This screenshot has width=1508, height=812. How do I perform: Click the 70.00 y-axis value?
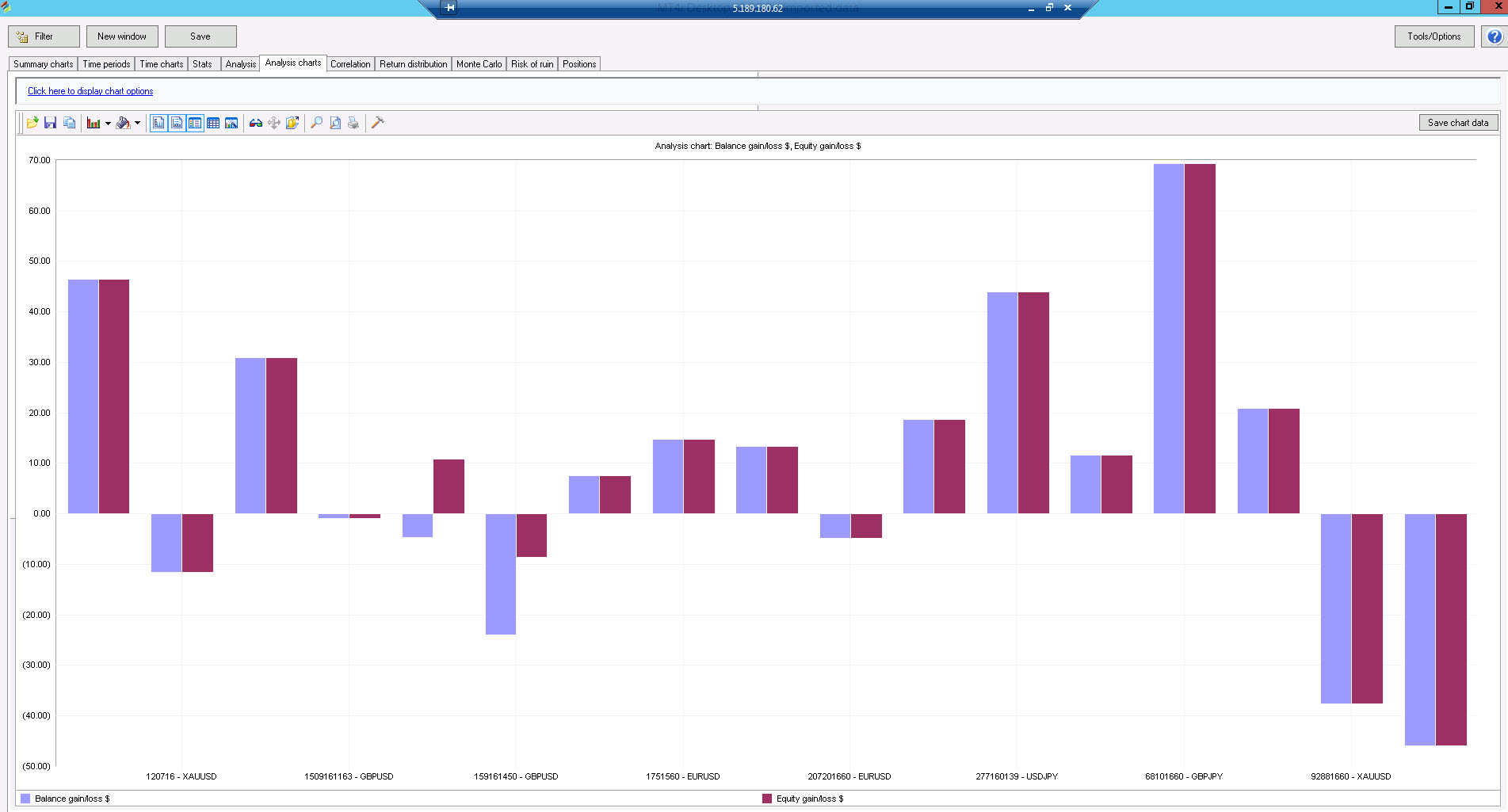pyautogui.click(x=40, y=160)
